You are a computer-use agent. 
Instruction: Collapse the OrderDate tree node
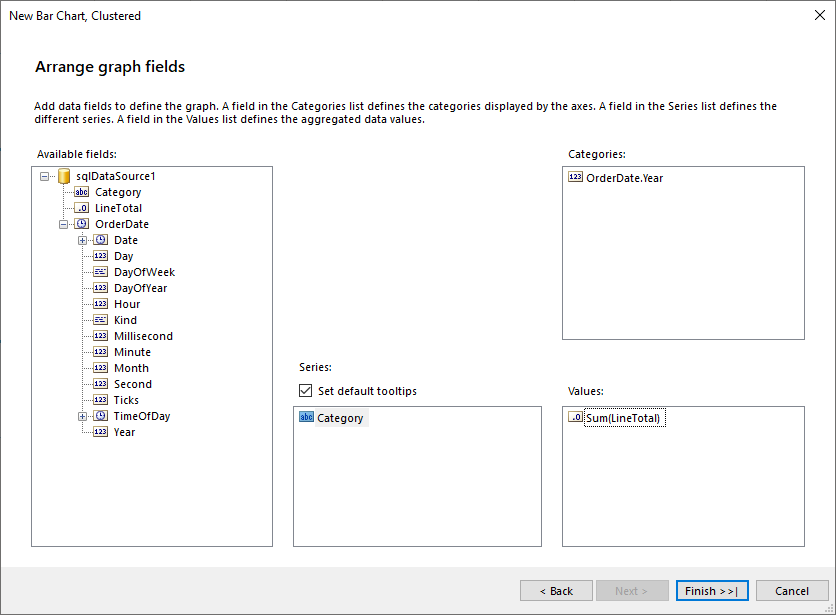point(63,224)
